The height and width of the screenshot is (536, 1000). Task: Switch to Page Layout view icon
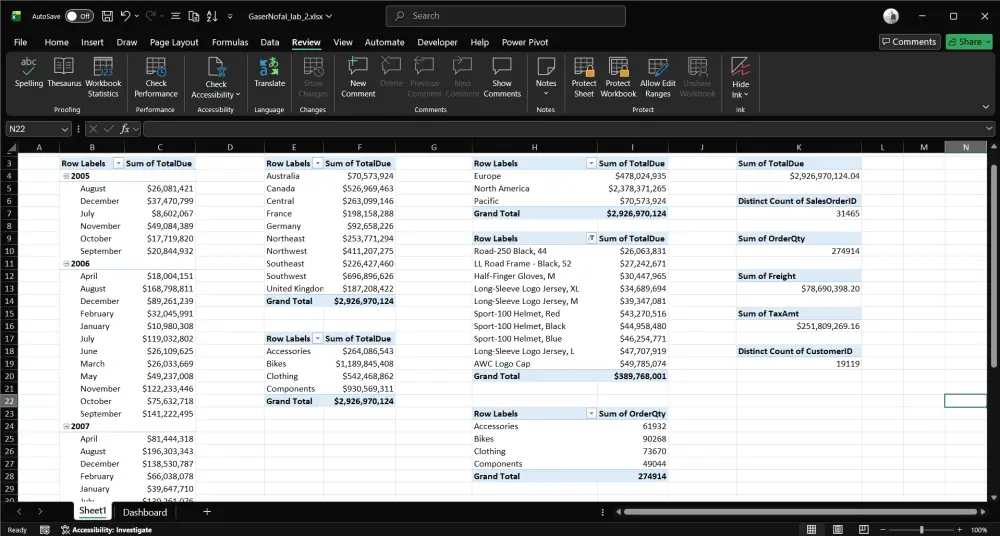(838, 530)
